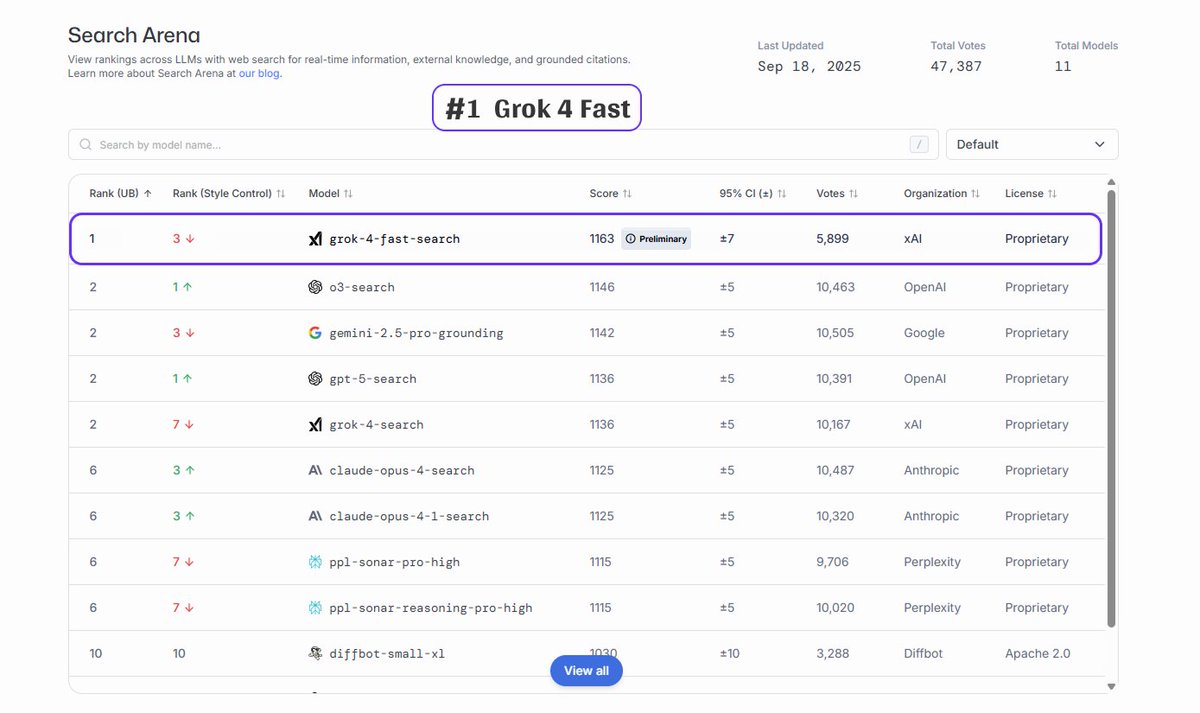Viewport: 1200px width, 713px height.
Task: Click the style control rank of o3-search
Action: pos(183,287)
